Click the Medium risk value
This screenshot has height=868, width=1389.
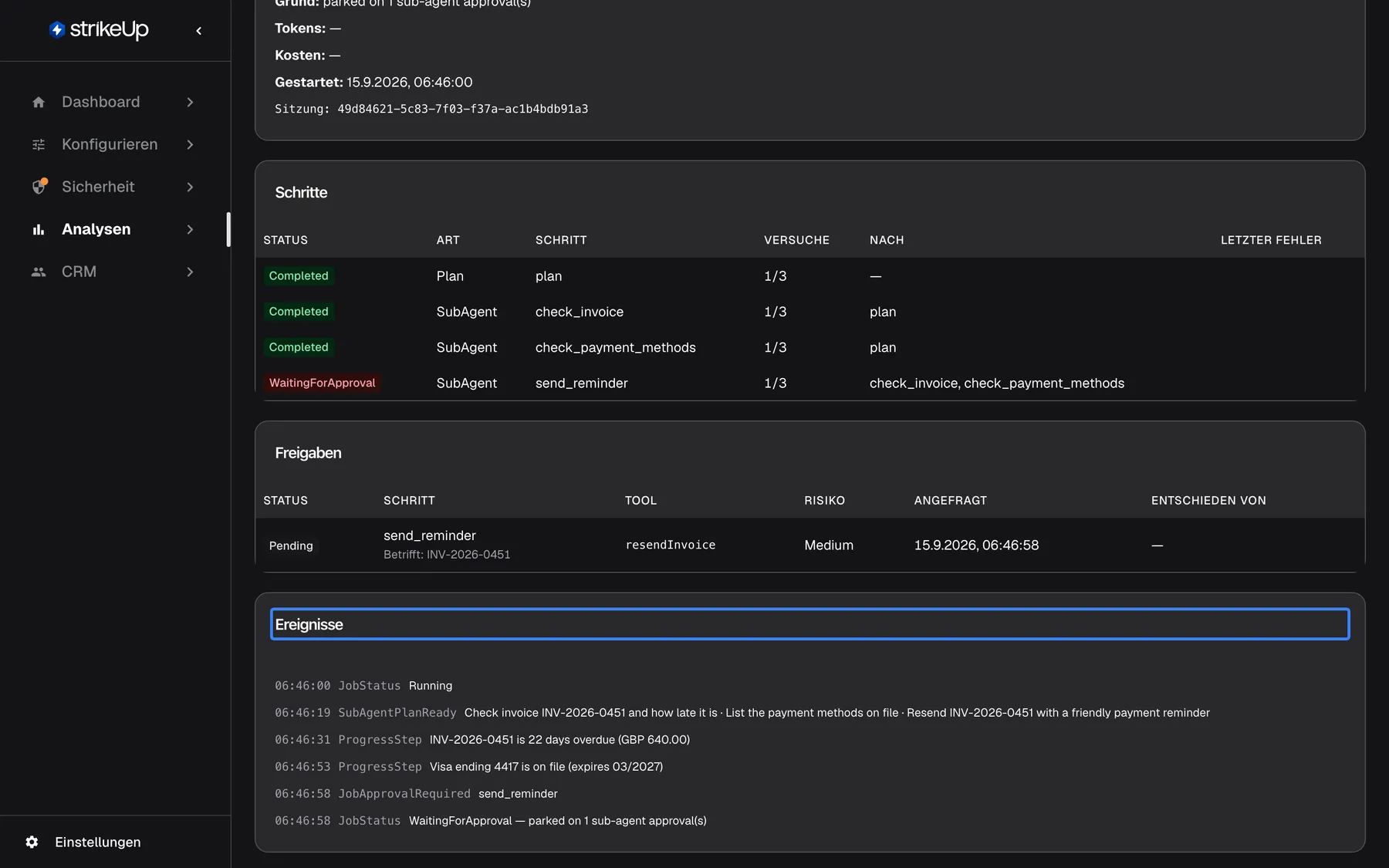point(829,545)
